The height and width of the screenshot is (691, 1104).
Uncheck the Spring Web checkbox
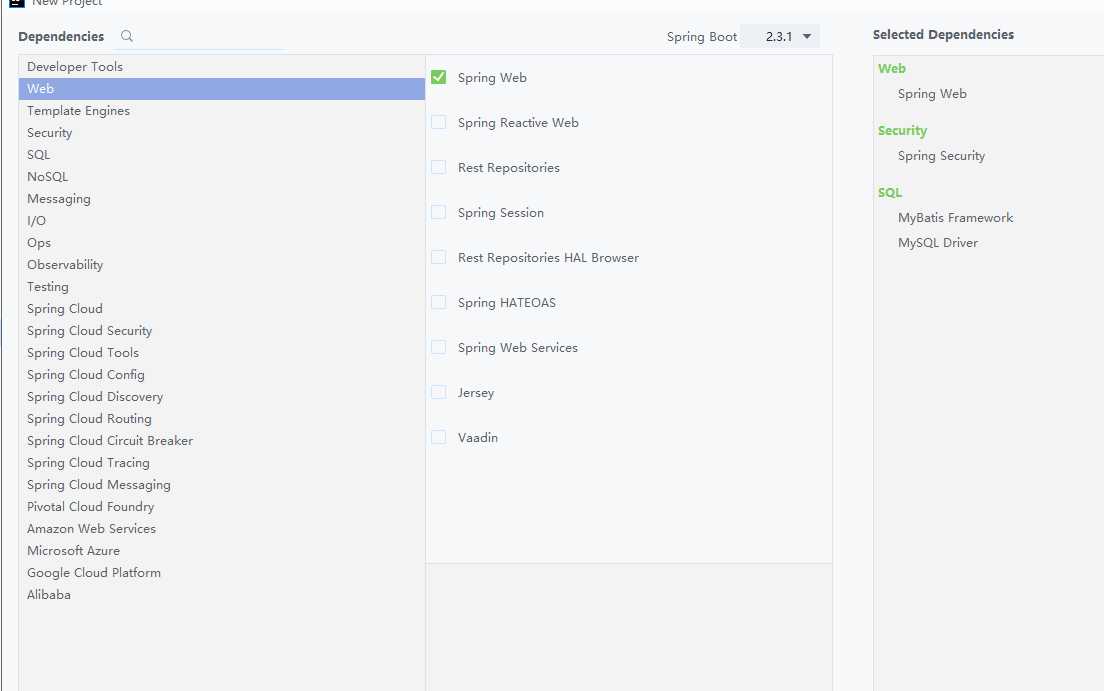pyautogui.click(x=438, y=77)
